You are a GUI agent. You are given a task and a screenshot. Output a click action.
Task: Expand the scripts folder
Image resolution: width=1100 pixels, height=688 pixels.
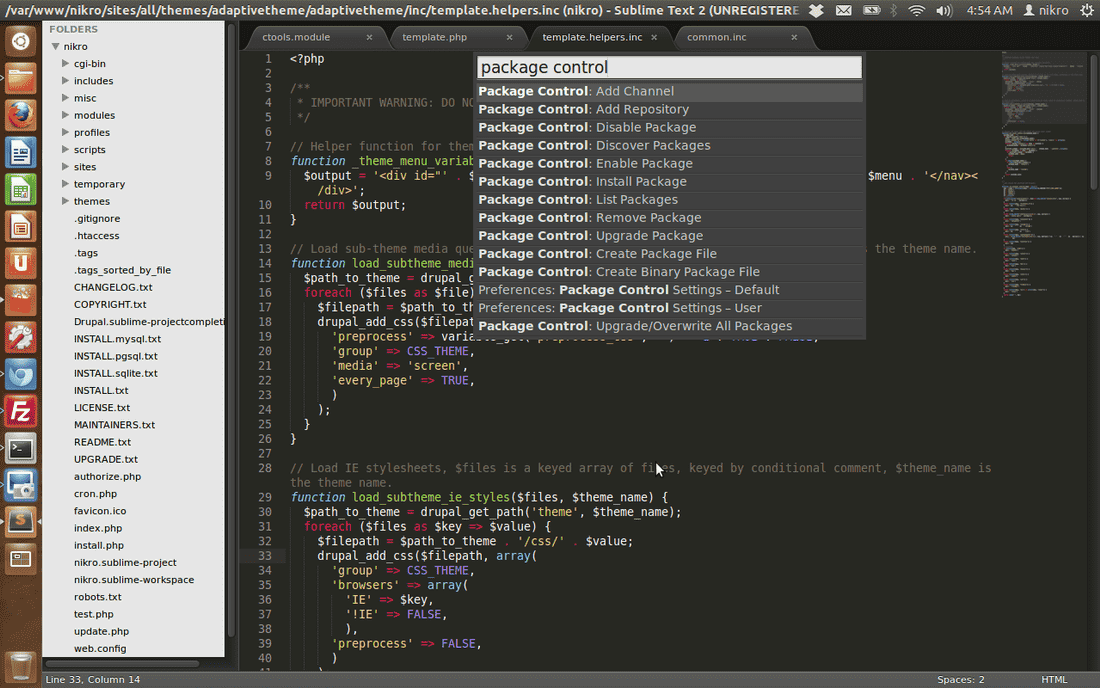point(65,149)
